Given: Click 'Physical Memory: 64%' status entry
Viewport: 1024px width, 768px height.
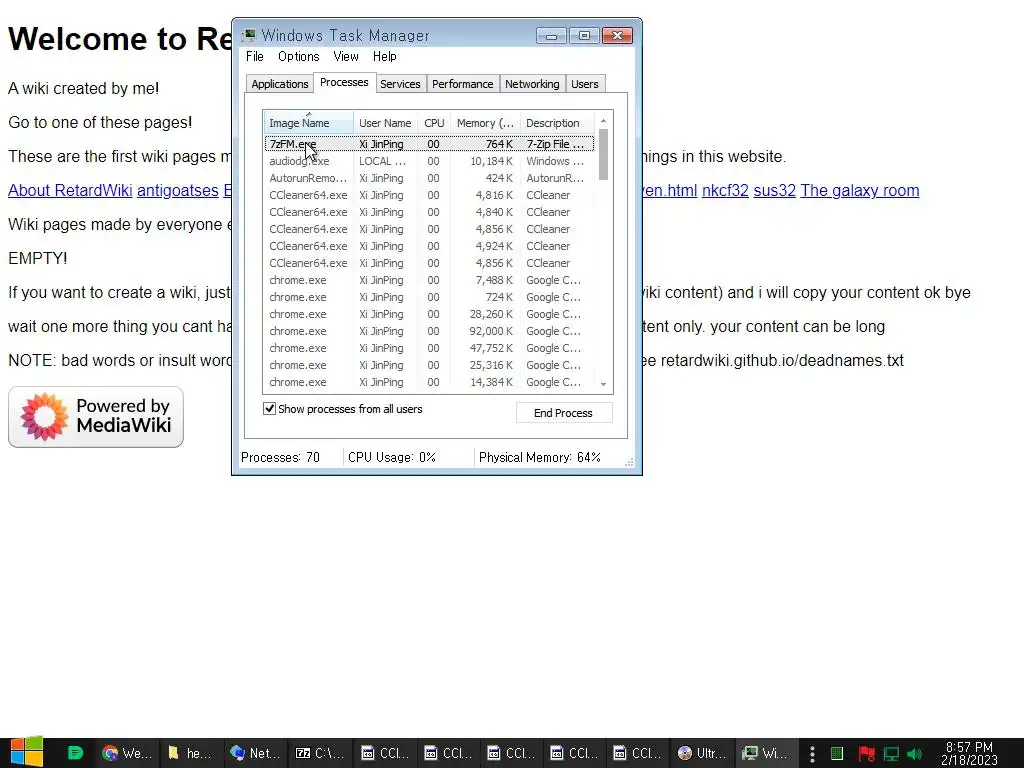Looking at the screenshot, I should (x=539, y=457).
